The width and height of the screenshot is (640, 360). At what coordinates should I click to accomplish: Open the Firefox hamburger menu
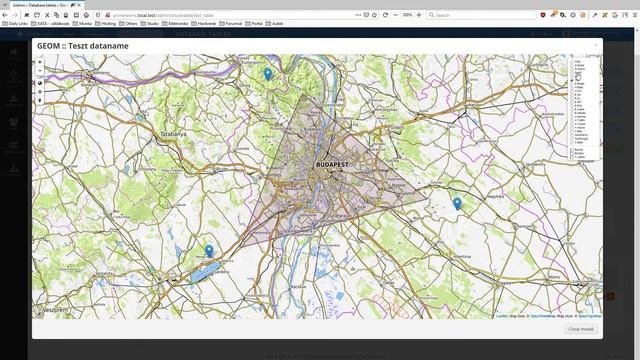click(x=635, y=15)
